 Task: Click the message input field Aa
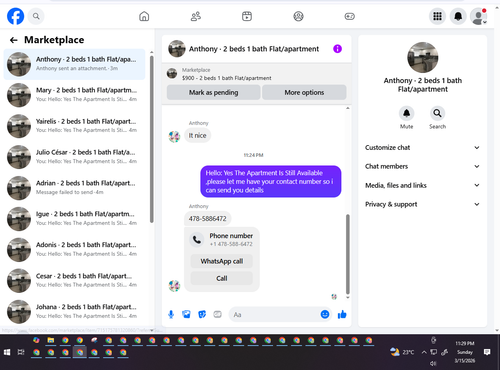click(x=275, y=314)
